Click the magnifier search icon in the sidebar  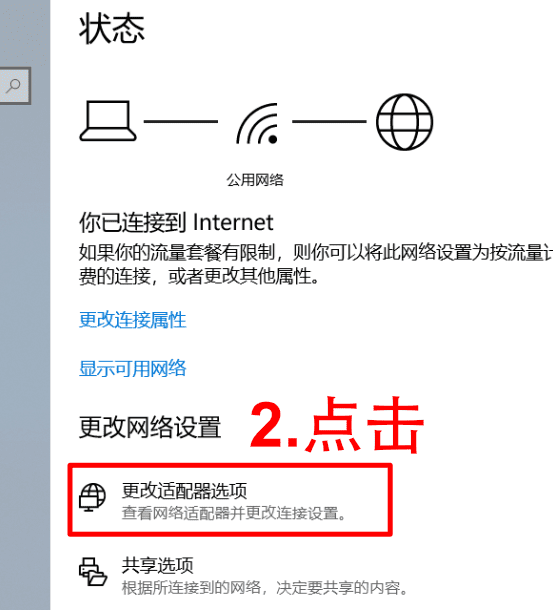pos(13,86)
